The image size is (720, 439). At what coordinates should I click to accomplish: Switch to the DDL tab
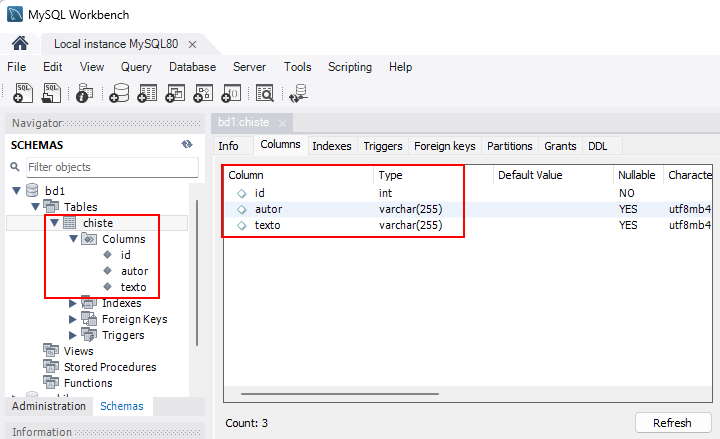point(597,146)
